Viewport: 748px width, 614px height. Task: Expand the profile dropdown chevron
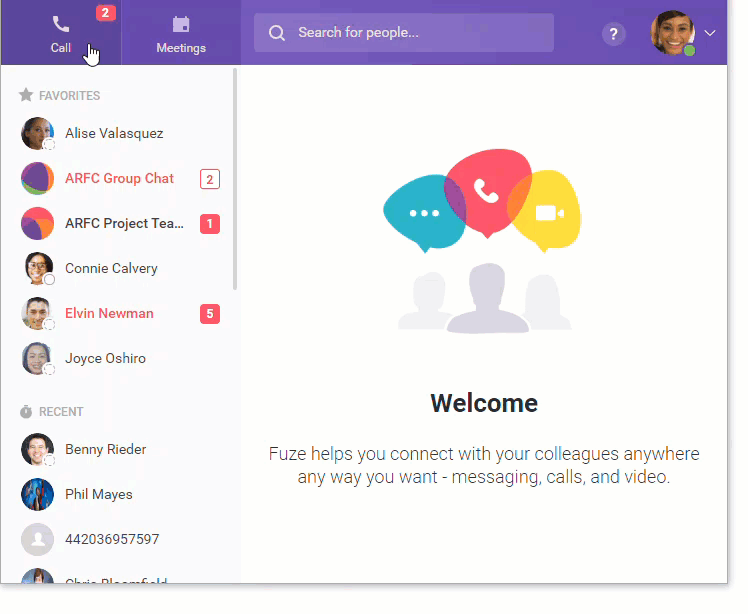click(x=710, y=33)
